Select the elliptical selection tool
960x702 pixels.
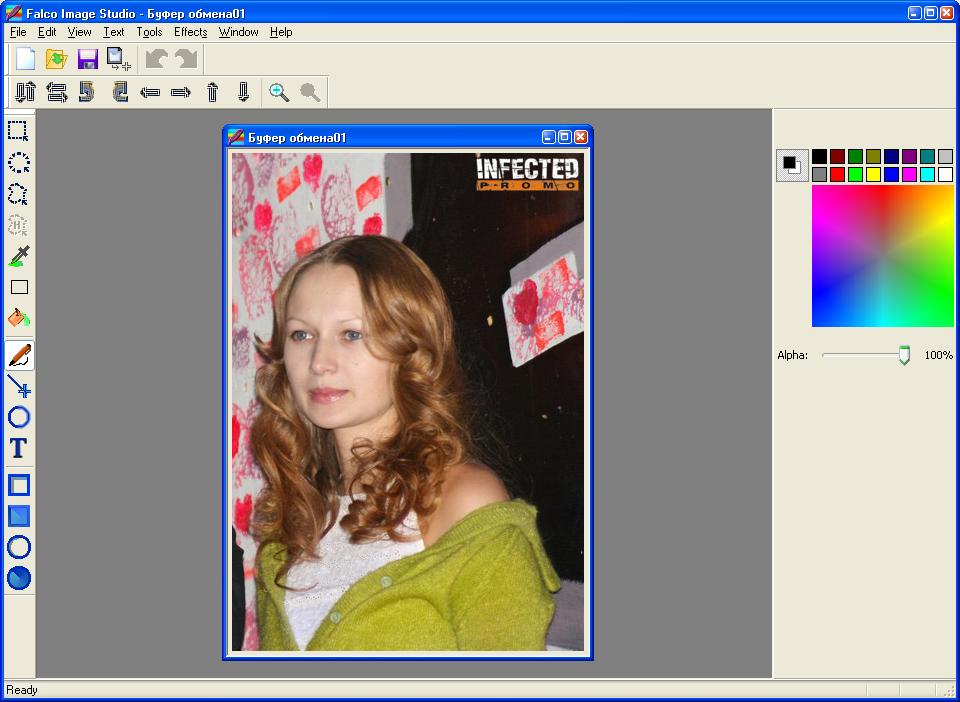(x=18, y=162)
